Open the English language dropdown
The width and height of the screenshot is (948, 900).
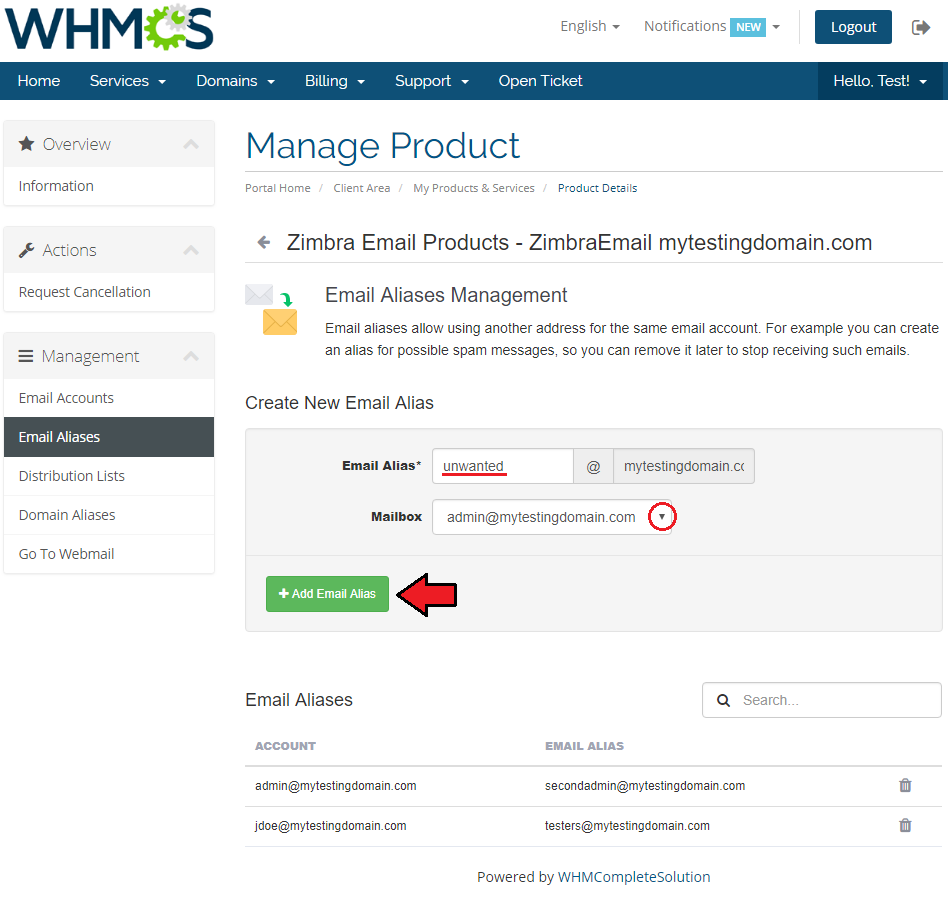click(589, 27)
